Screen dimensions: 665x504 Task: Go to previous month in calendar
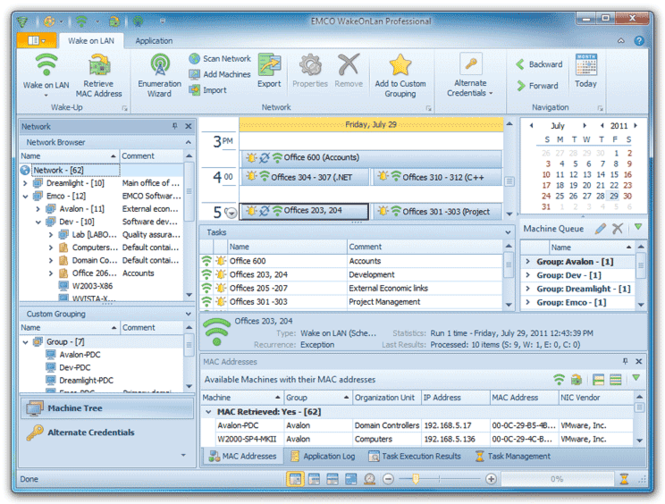click(531, 126)
